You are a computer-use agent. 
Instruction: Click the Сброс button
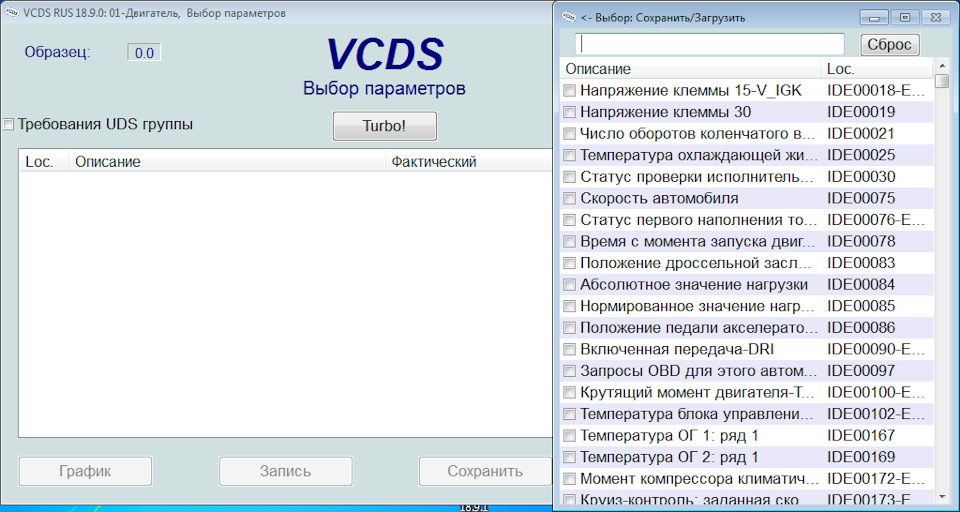(x=890, y=44)
